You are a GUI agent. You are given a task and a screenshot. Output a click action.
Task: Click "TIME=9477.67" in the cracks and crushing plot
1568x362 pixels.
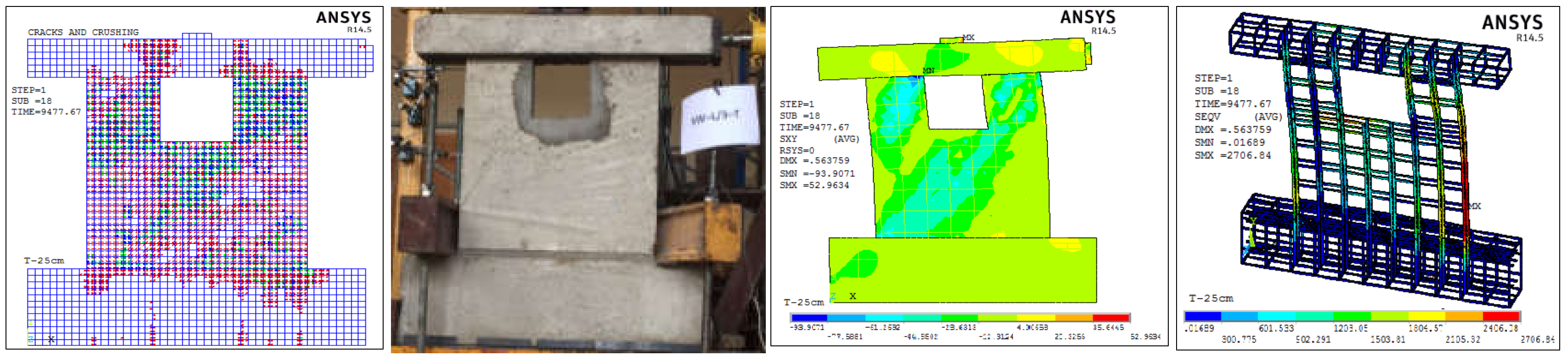click(x=46, y=112)
